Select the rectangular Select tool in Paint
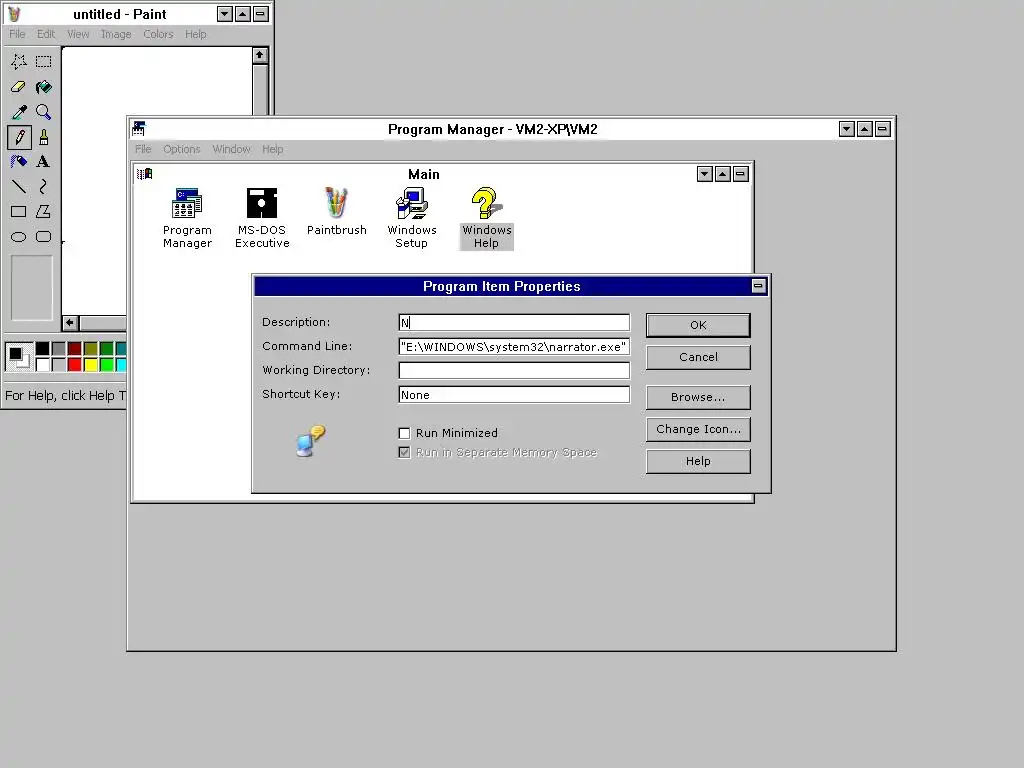1024x768 pixels. (44, 62)
